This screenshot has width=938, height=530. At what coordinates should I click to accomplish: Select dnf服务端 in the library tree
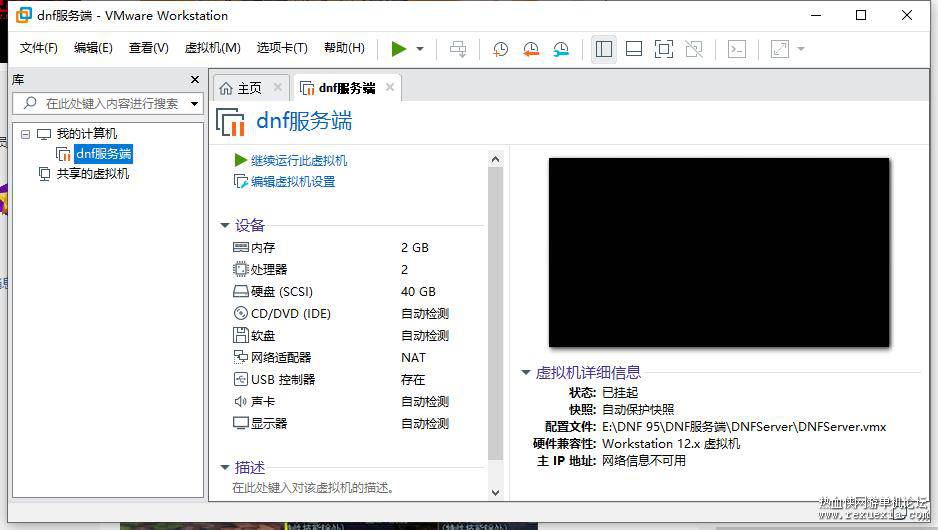click(103, 154)
